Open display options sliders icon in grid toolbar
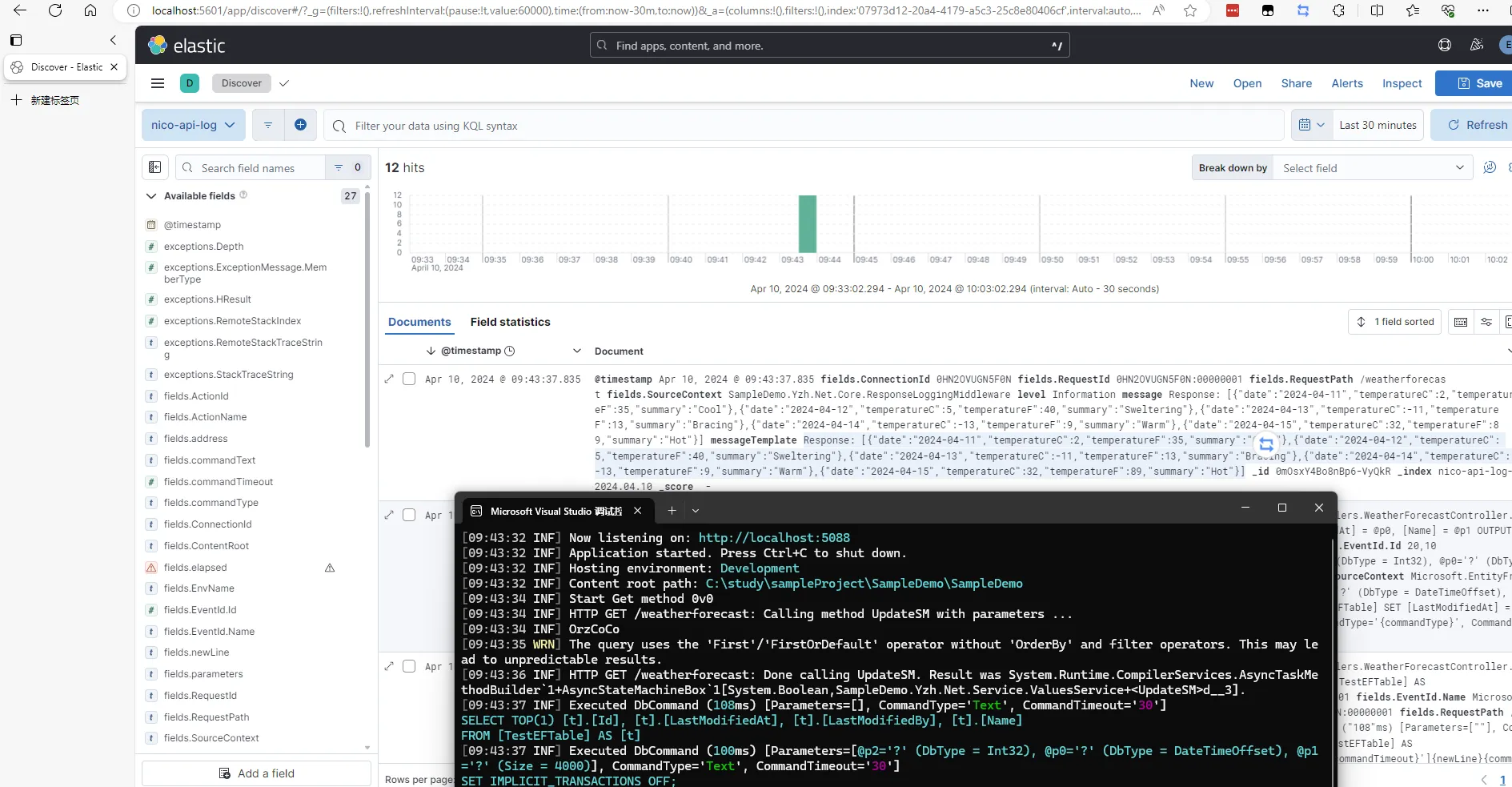 coord(1486,322)
